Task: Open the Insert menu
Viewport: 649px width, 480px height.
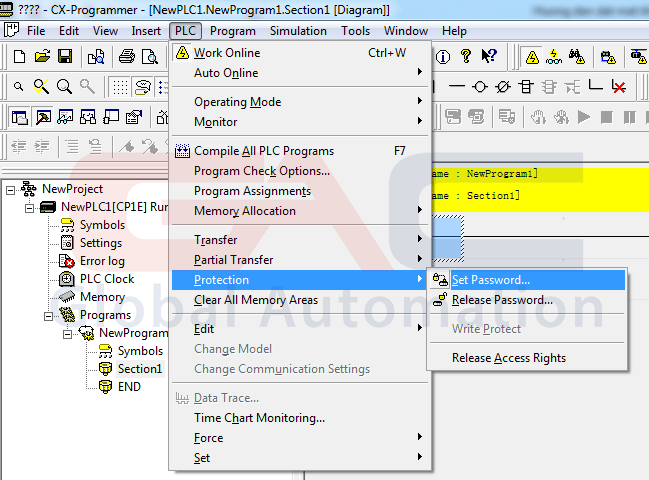Action: [x=146, y=31]
